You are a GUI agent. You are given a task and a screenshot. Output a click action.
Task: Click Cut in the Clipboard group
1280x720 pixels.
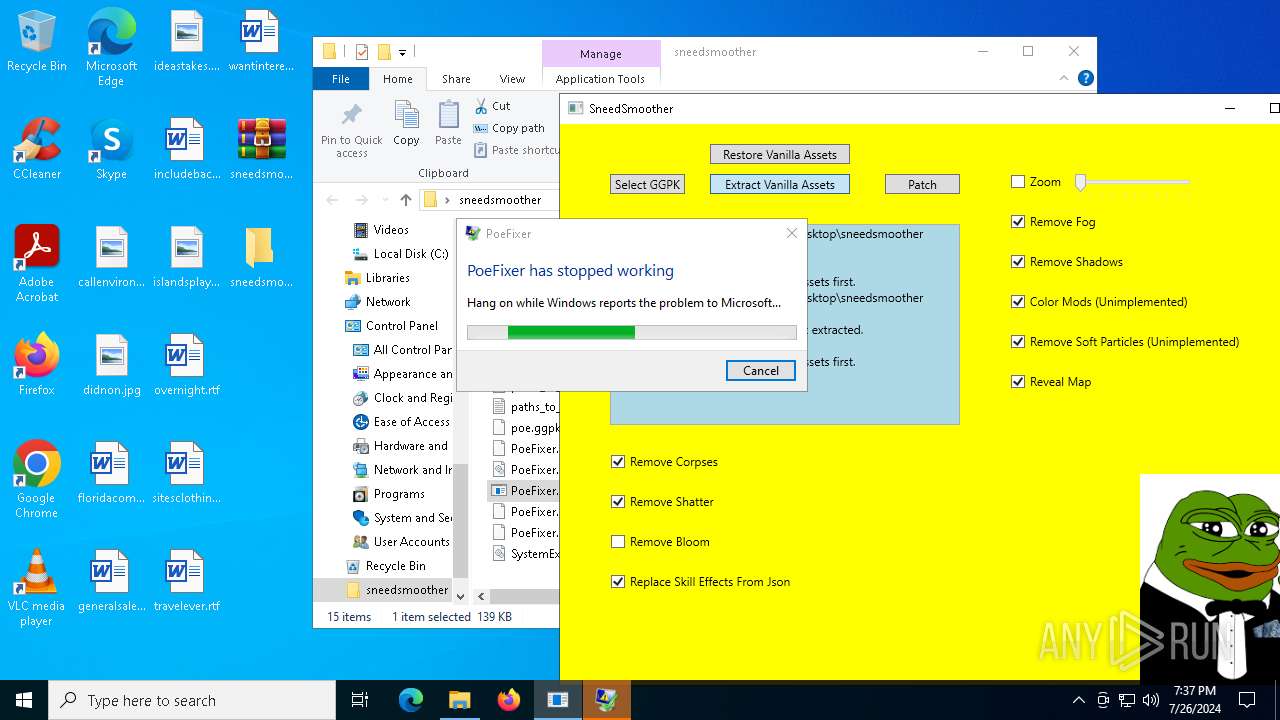pyautogui.click(x=492, y=106)
